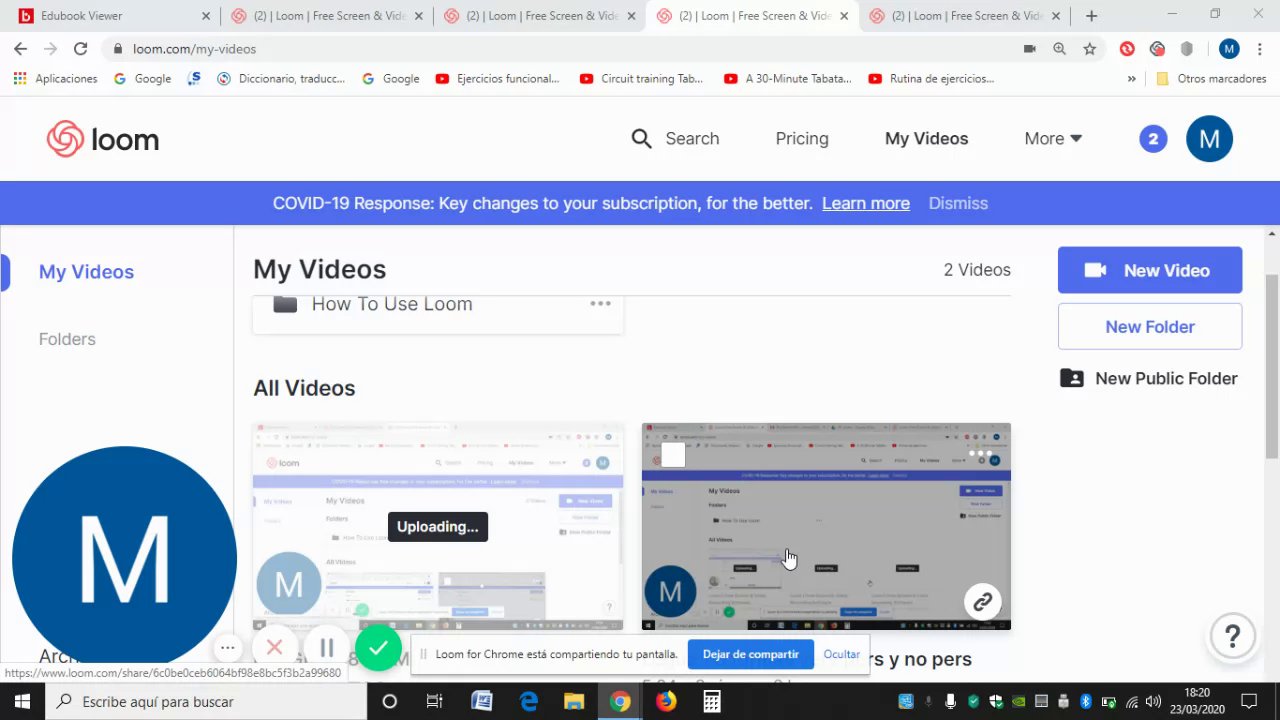The width and height of the screenshot is (1280, 720).
Task: Open the Windows notification center
Action: tap(1249, 702)
